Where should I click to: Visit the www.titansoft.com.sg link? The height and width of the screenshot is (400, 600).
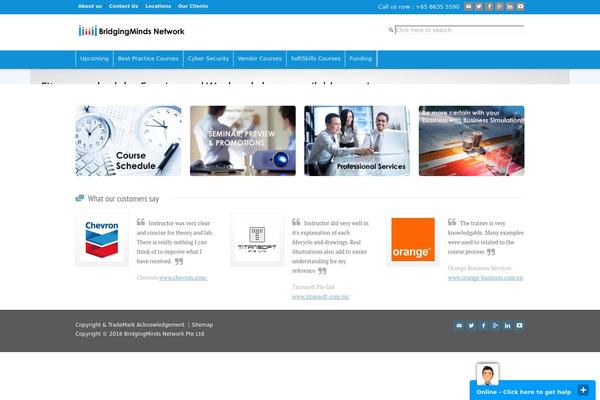[x=321, y=297]
